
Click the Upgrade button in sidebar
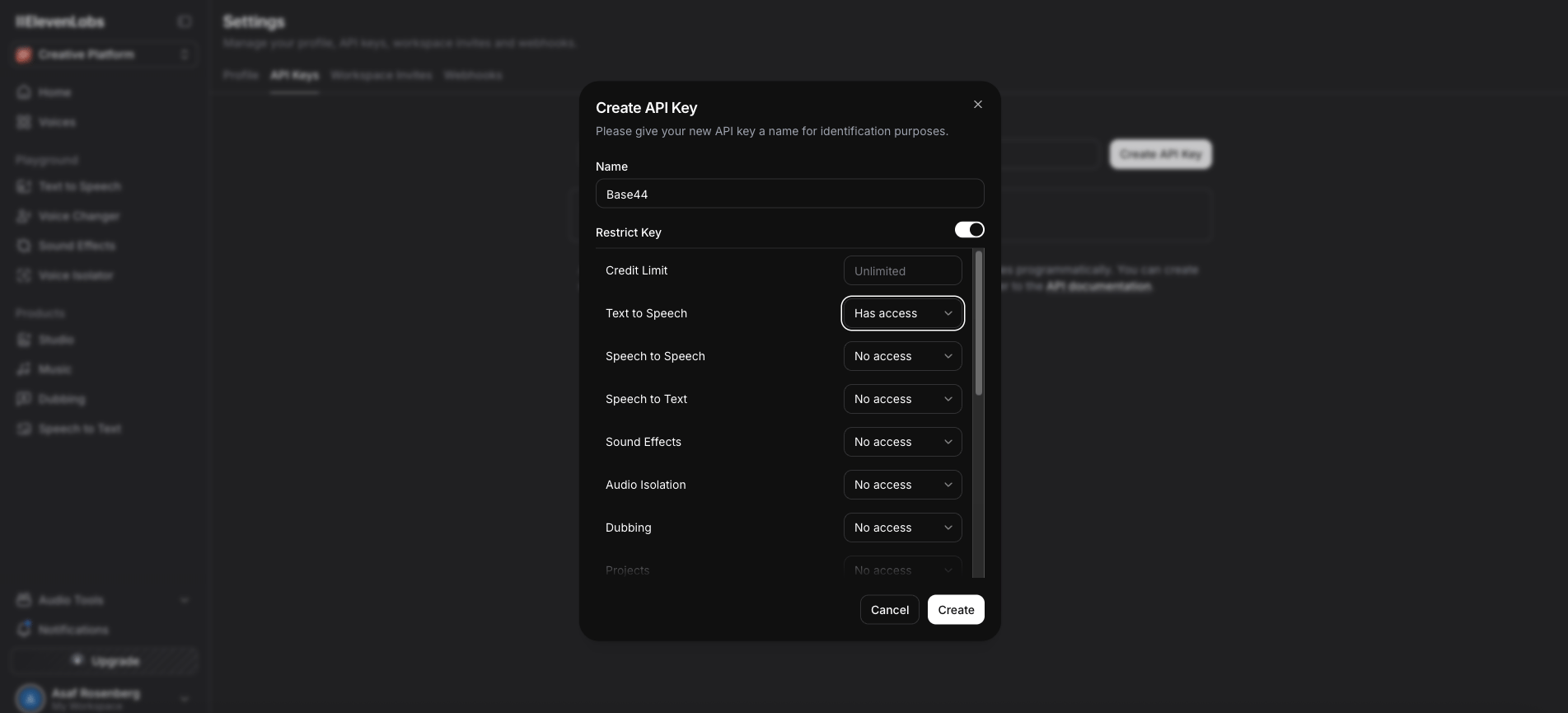[x=105, y=661]
